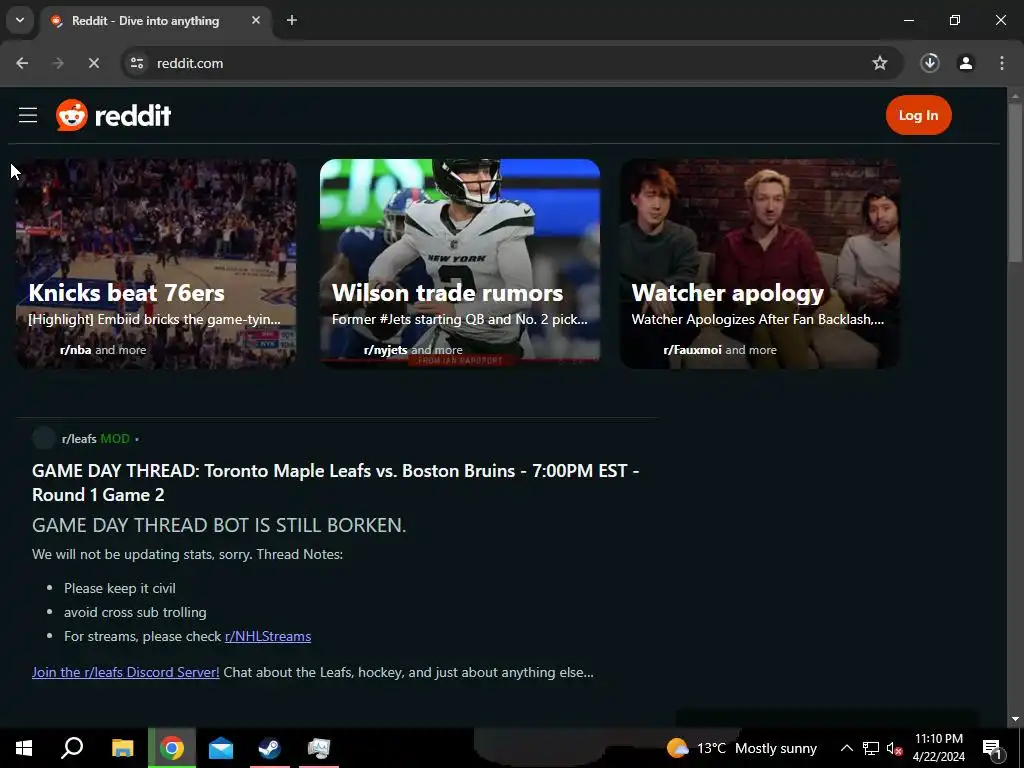Open the Windows Start menu
Viewport: 1024px width, 768px height.
(x=24, y=748)
